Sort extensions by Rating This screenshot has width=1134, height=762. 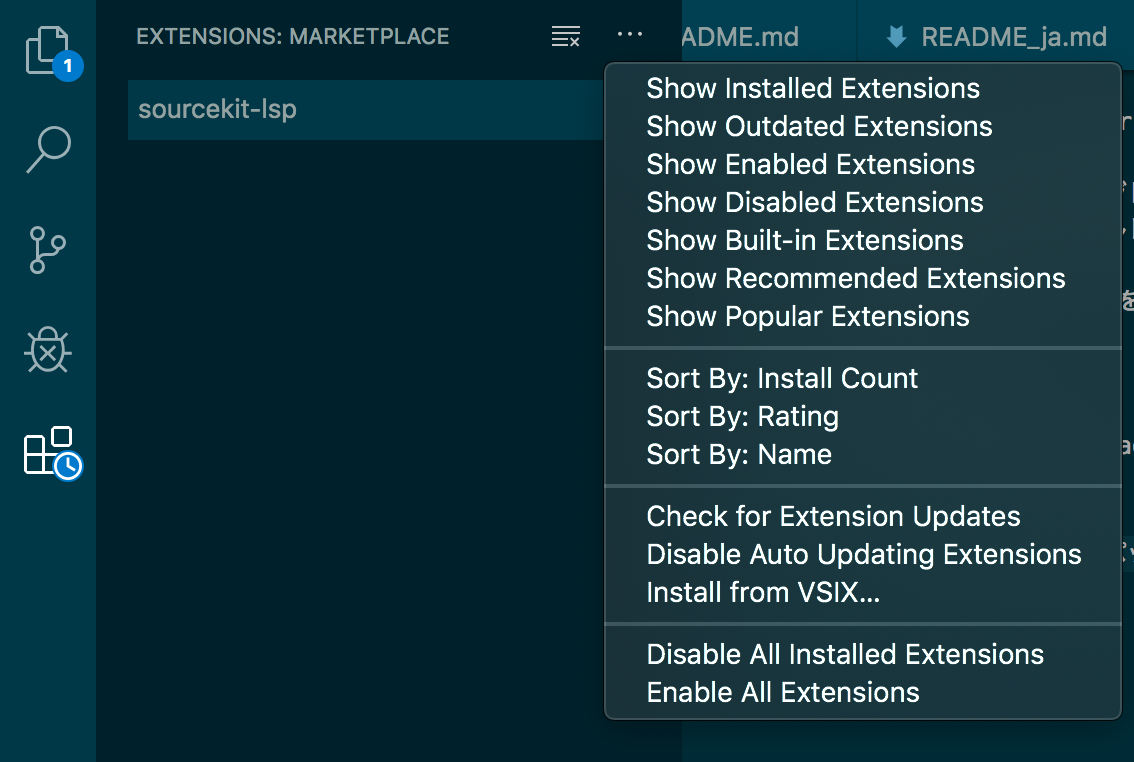point(742,416)
